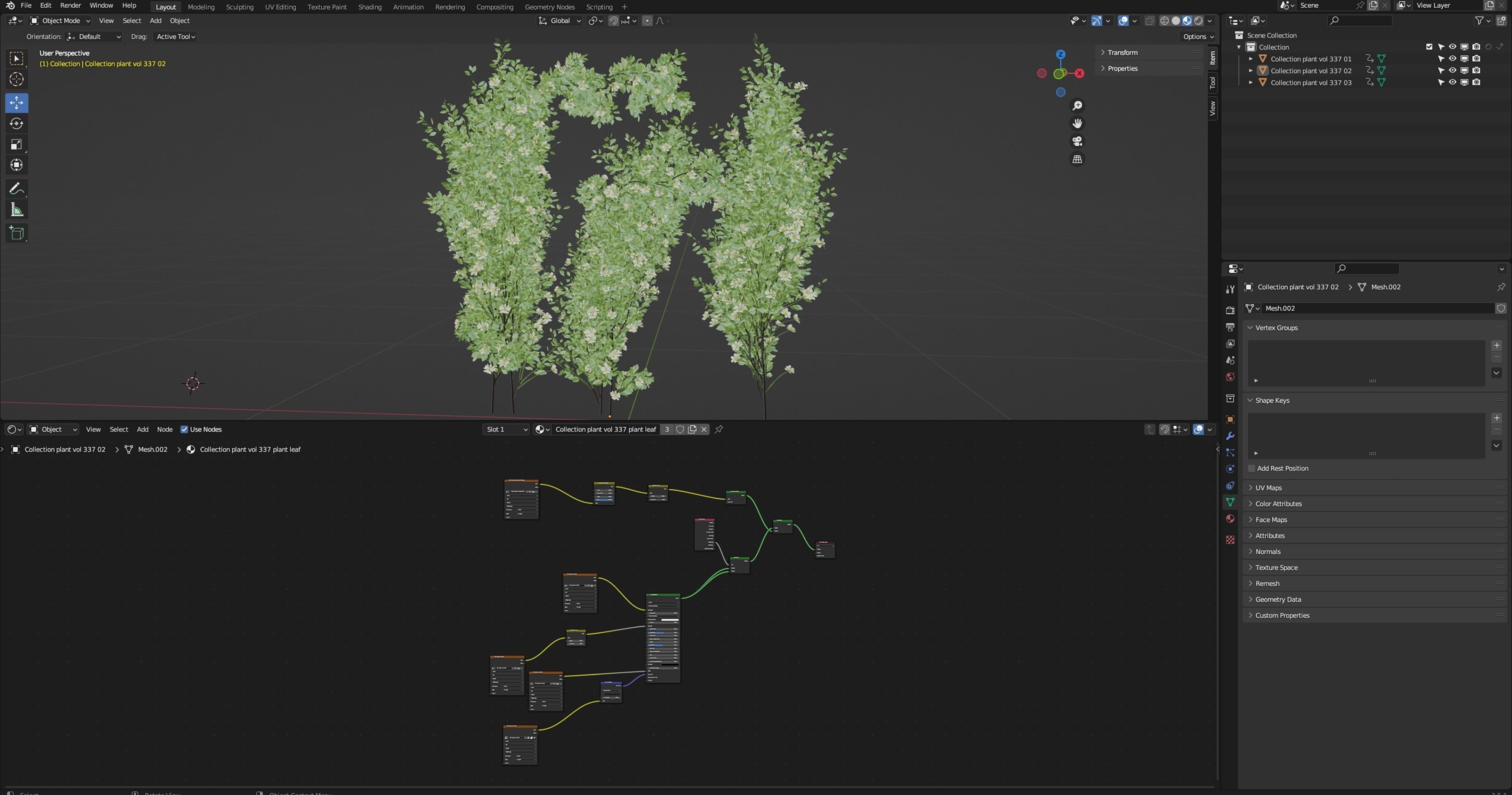Open the Drag Active Tool dropdown

coord(175,36)
